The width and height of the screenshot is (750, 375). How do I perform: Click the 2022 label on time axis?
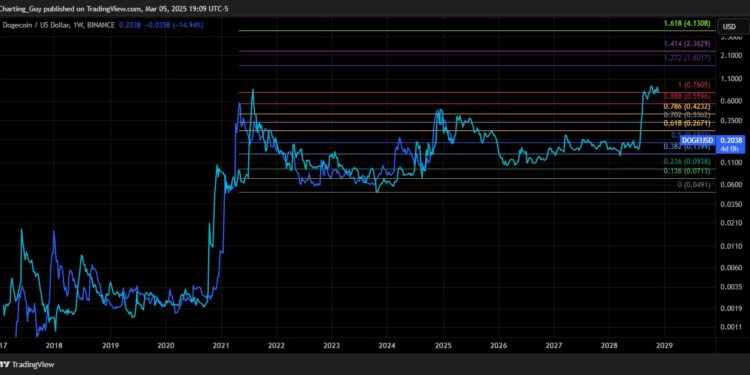click(276, 345)
